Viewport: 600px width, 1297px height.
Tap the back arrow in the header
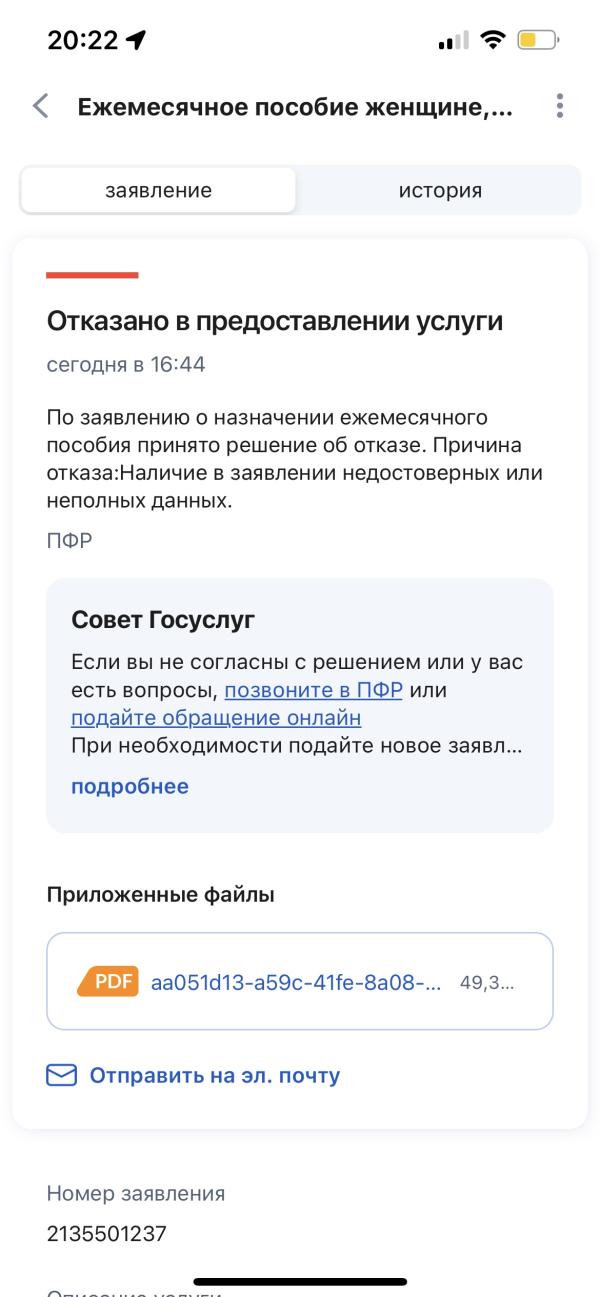tap(40, 106)
